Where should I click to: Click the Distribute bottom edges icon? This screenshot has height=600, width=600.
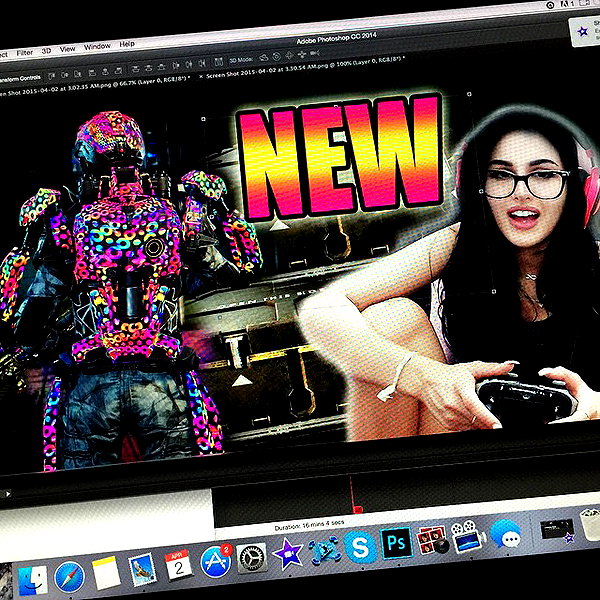[x=161, y=67]
